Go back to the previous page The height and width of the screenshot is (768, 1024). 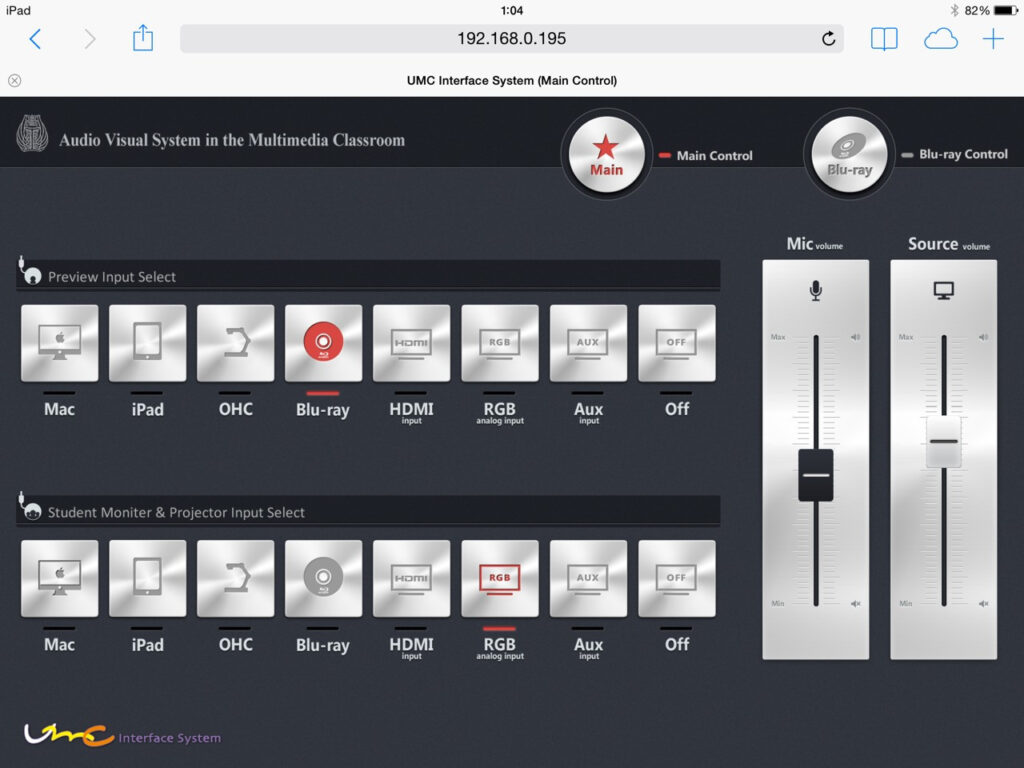(x=35, y=39)
